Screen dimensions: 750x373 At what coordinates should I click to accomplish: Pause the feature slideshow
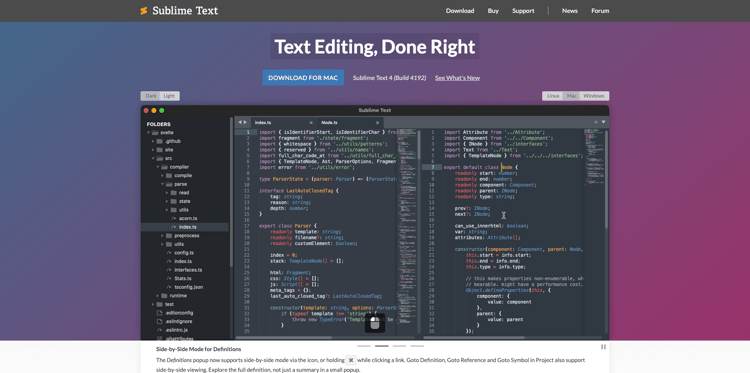pyautogui.click(x=603, y=347)
